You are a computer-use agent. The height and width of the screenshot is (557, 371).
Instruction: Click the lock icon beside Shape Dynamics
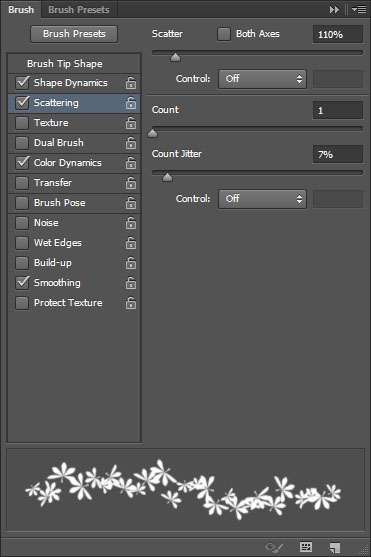coord(131,83)
